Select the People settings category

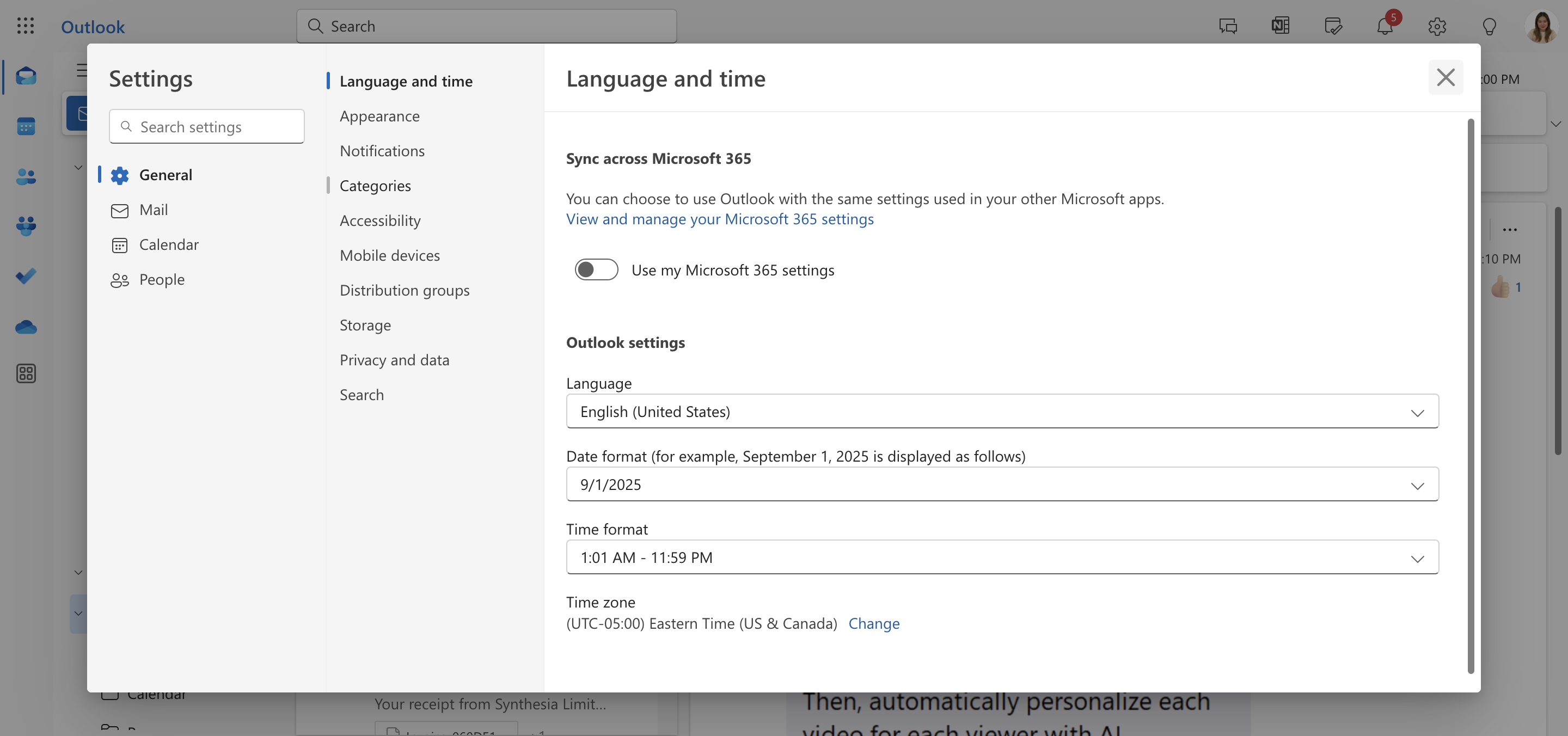207,279
